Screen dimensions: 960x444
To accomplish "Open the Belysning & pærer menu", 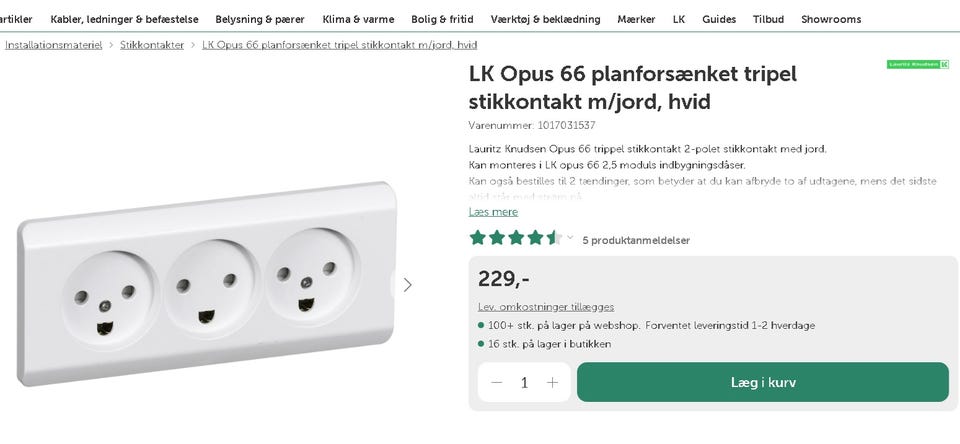I will [x=260, y=19].
